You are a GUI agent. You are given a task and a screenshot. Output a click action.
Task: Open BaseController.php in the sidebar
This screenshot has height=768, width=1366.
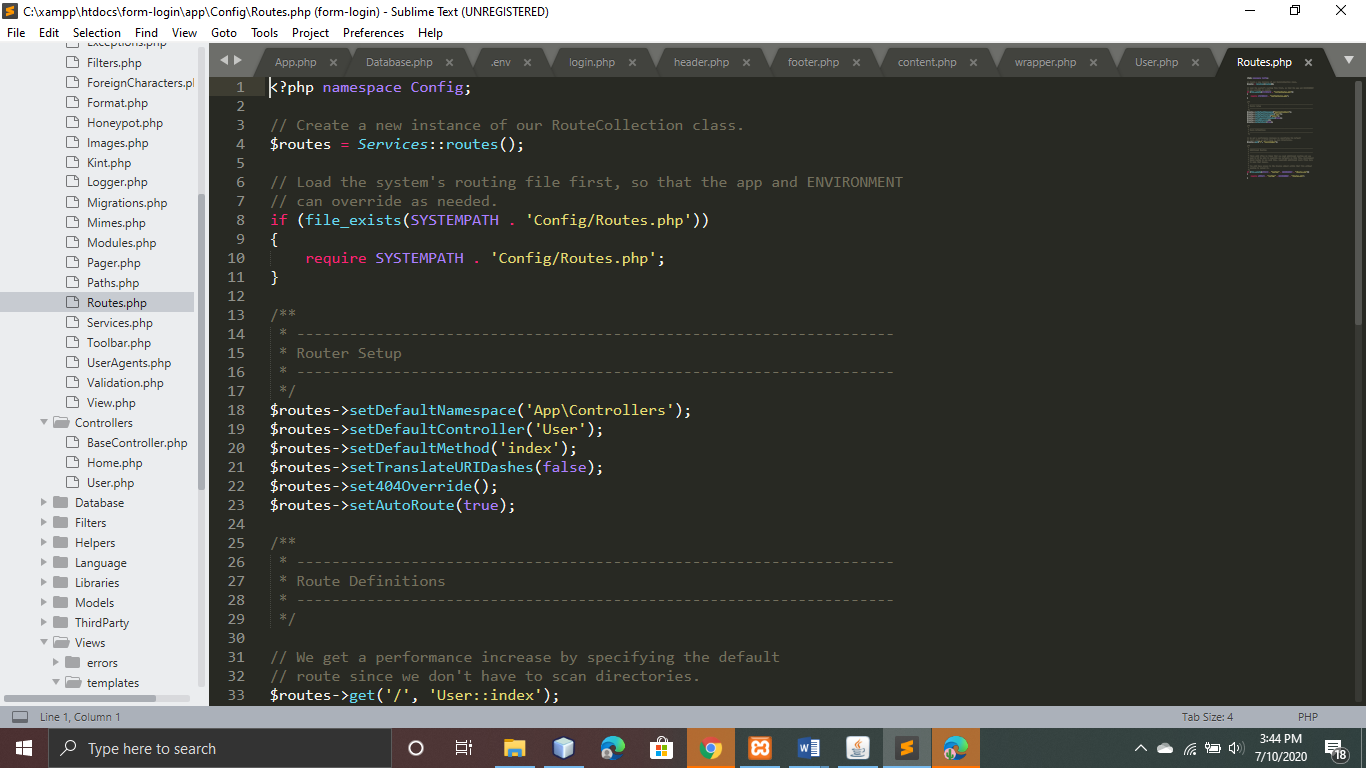137,443
